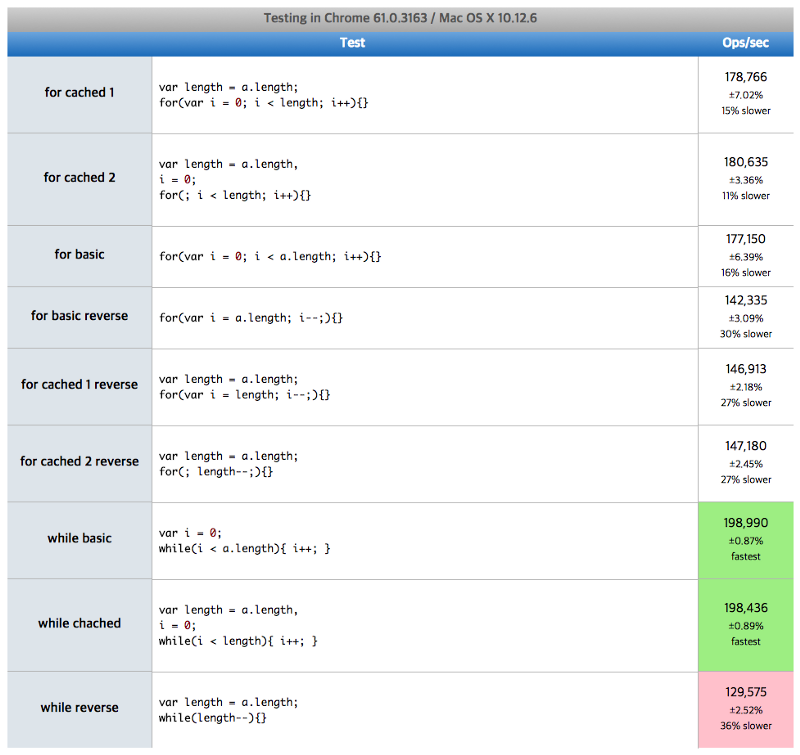Image resolution: width=800 pixels, height=755 pixels.
Task: Click the result value 147,180
Action: [745, 446]
